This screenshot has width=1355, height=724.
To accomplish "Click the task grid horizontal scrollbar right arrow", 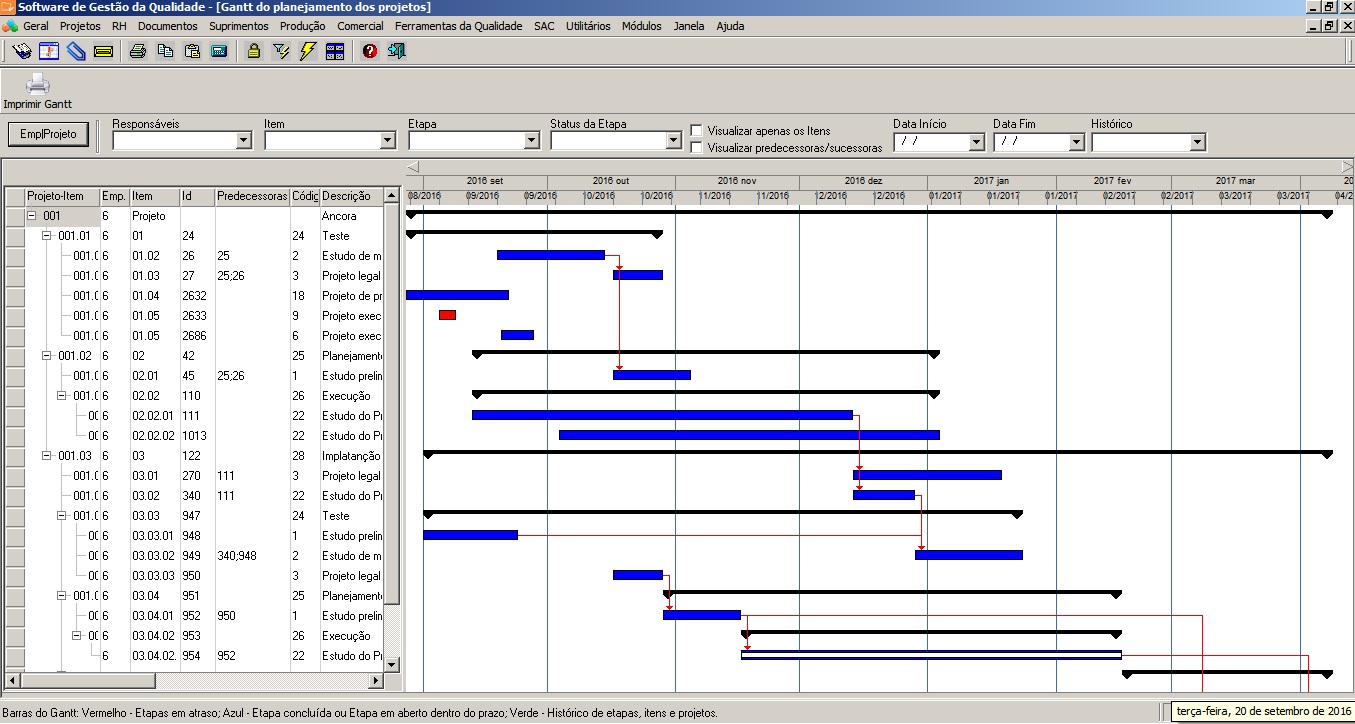I will point(376,680).
